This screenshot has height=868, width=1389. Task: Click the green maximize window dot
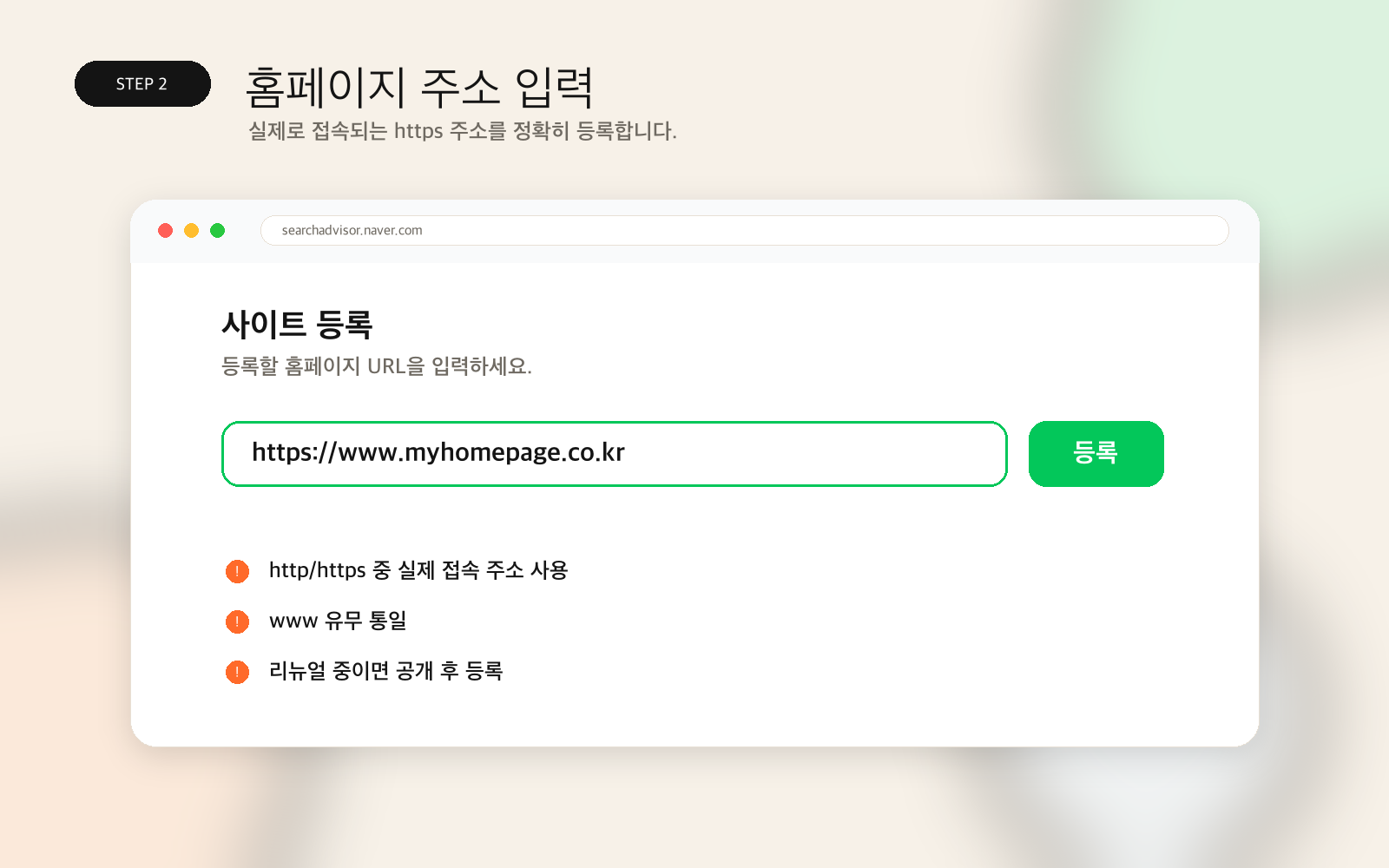218,230
